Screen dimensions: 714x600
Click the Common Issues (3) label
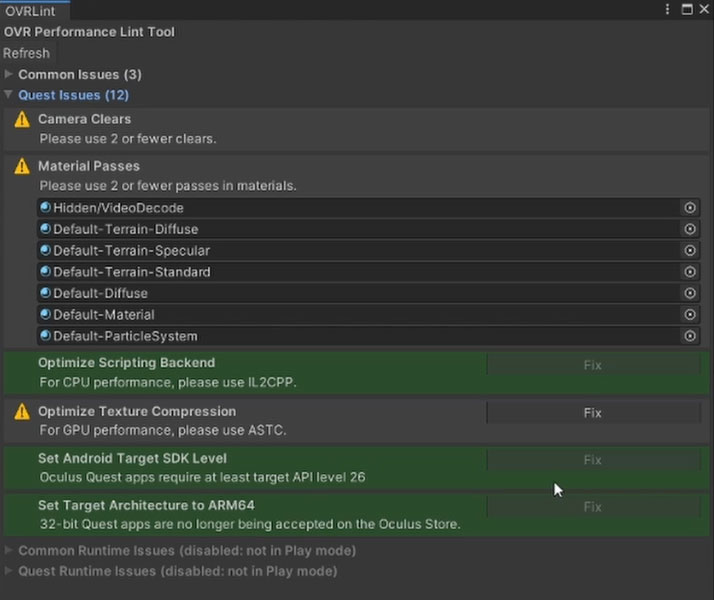pyautogui.click(x=80, y=75)
